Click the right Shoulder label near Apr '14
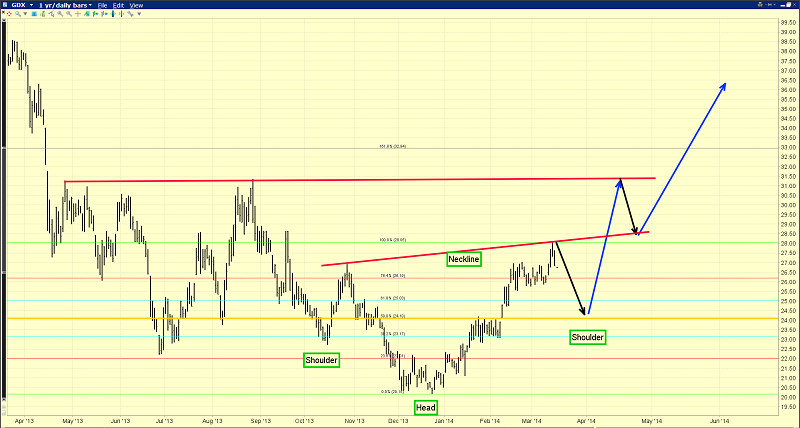This screenshot has width=800, height=428. 587,337
